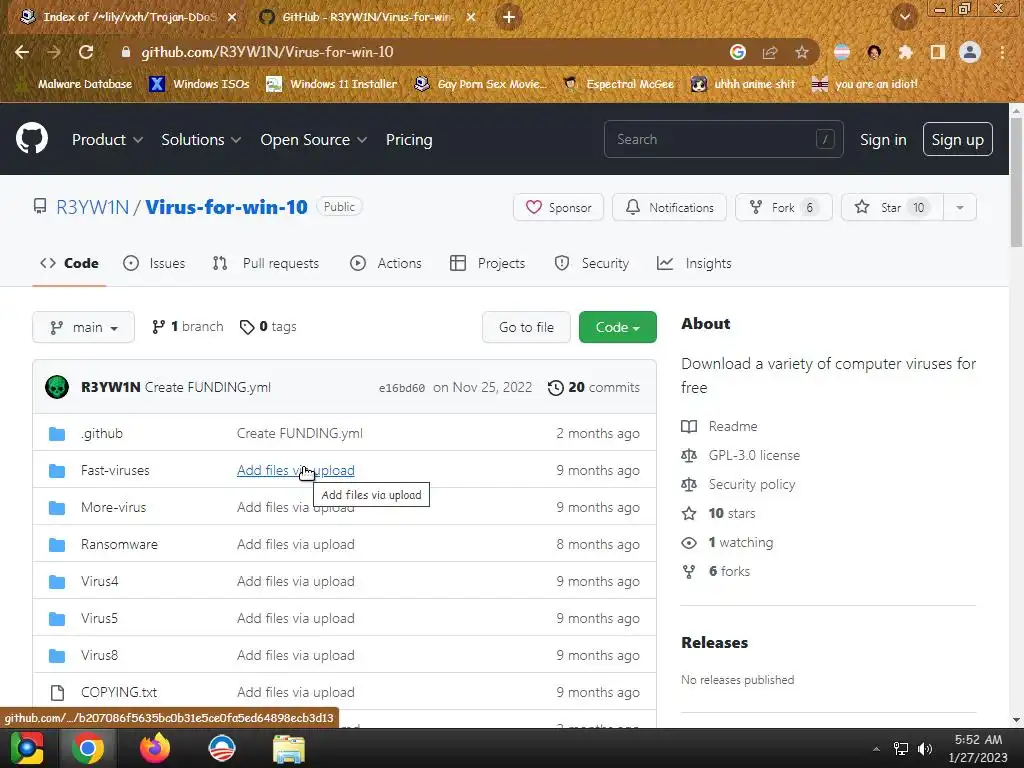The image size is (1024, 768).
Task: Go back with the browser back arrow
Action: click(22, 52)
